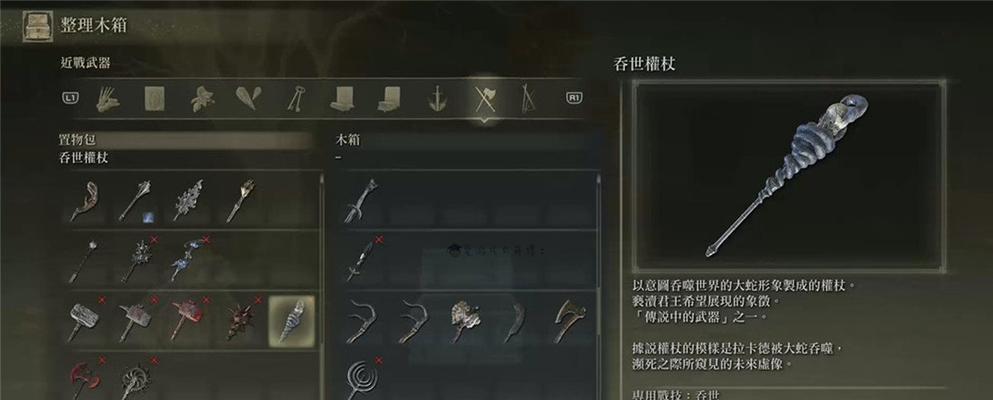Image resolution: width=993 pixels, height=400 pixels.
Task: Select the crossed-axes melee weapons category tab
Action: [486, 99]
